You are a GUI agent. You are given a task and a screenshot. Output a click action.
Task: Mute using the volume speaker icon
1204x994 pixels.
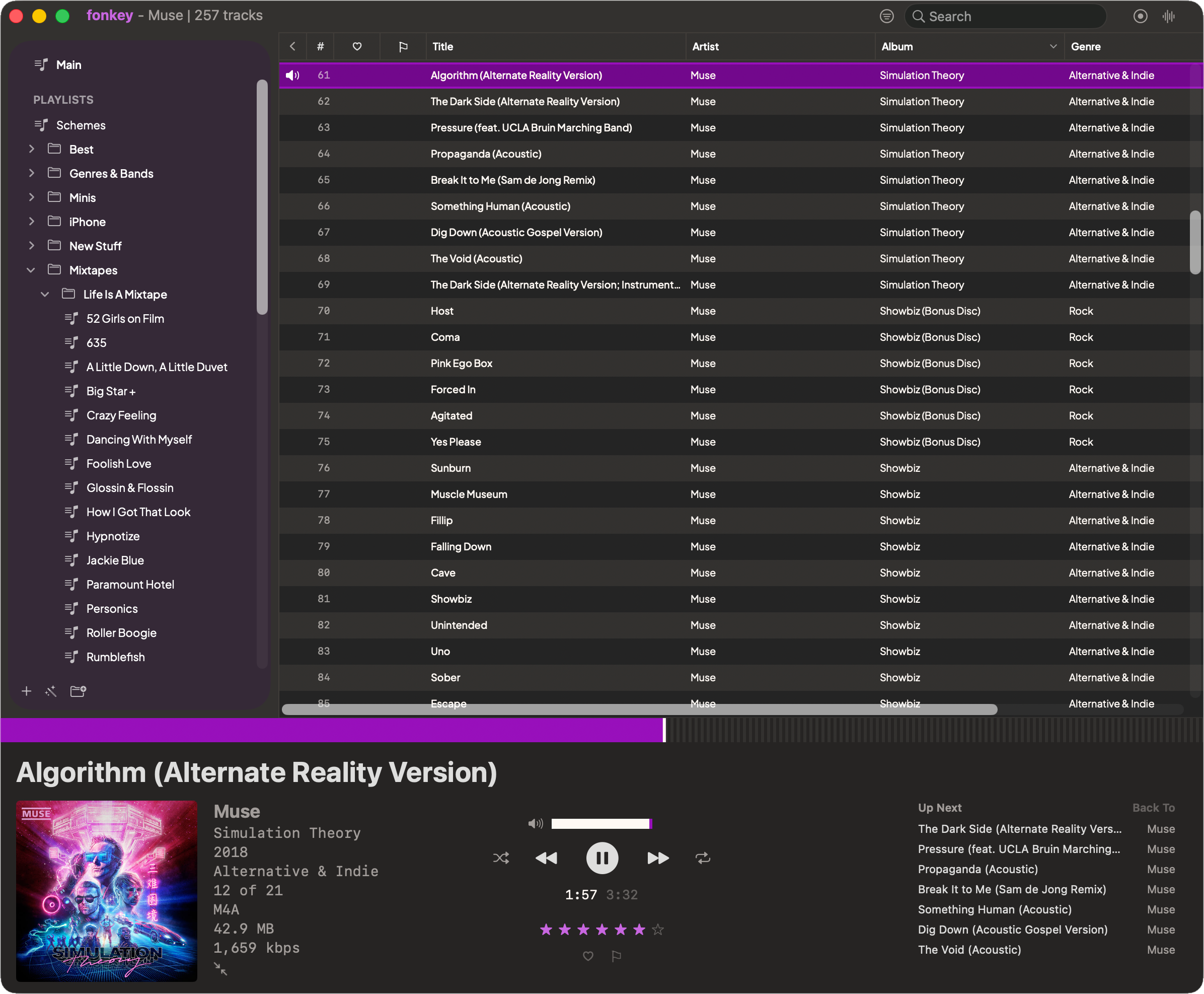536,823
